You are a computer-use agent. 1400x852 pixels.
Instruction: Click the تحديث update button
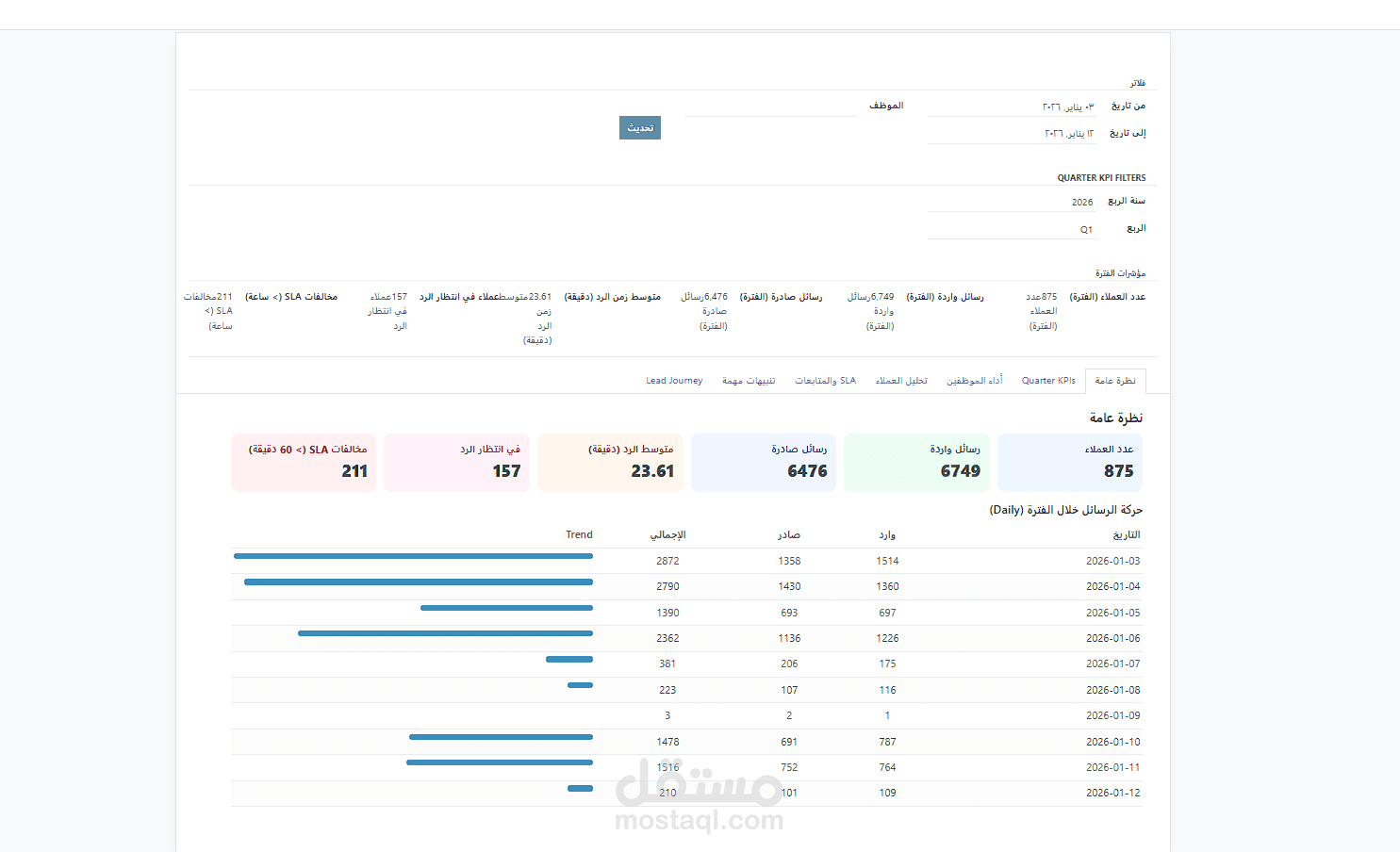(x=639, y=127)
